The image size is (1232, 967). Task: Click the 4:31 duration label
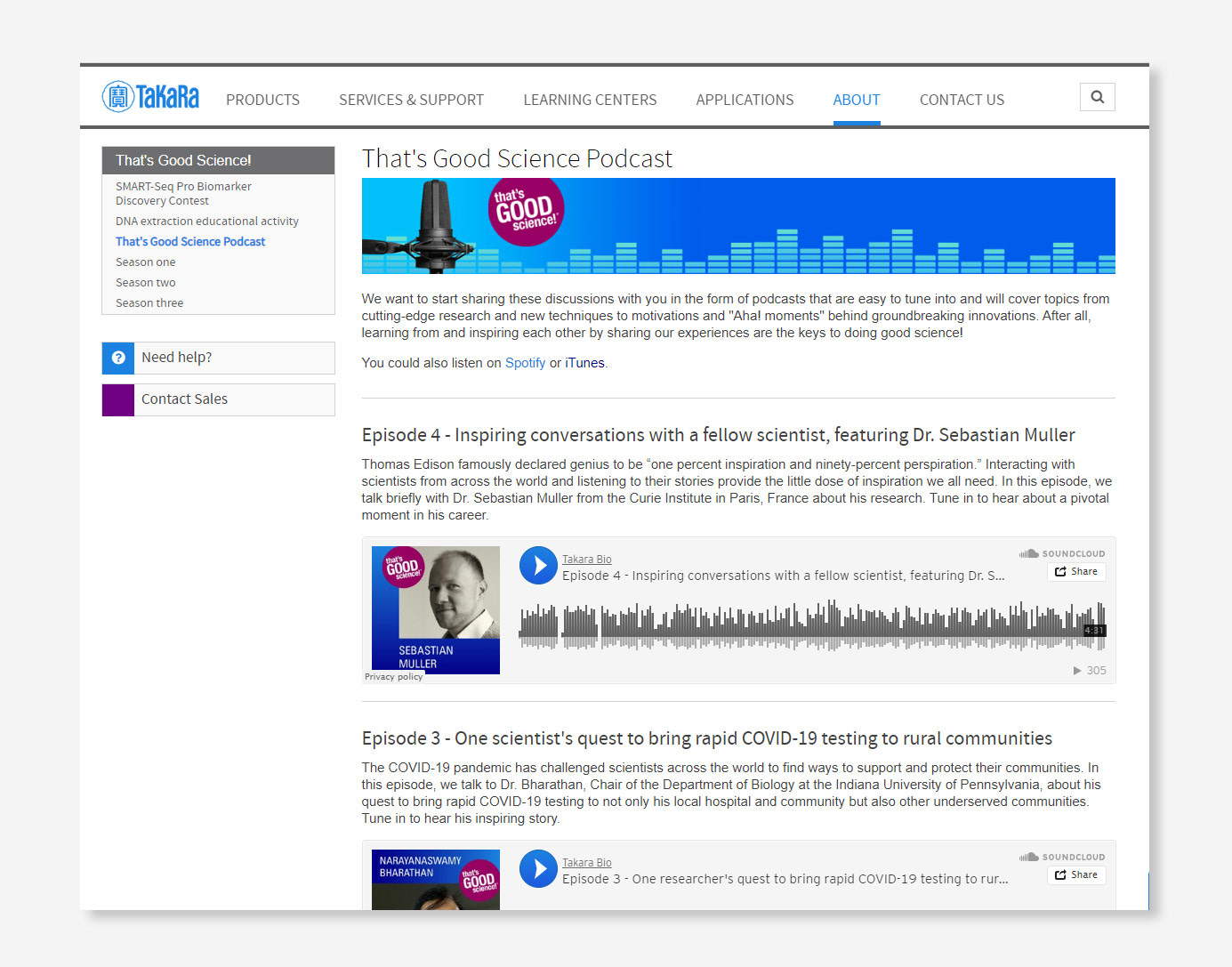pos(1094,631)
